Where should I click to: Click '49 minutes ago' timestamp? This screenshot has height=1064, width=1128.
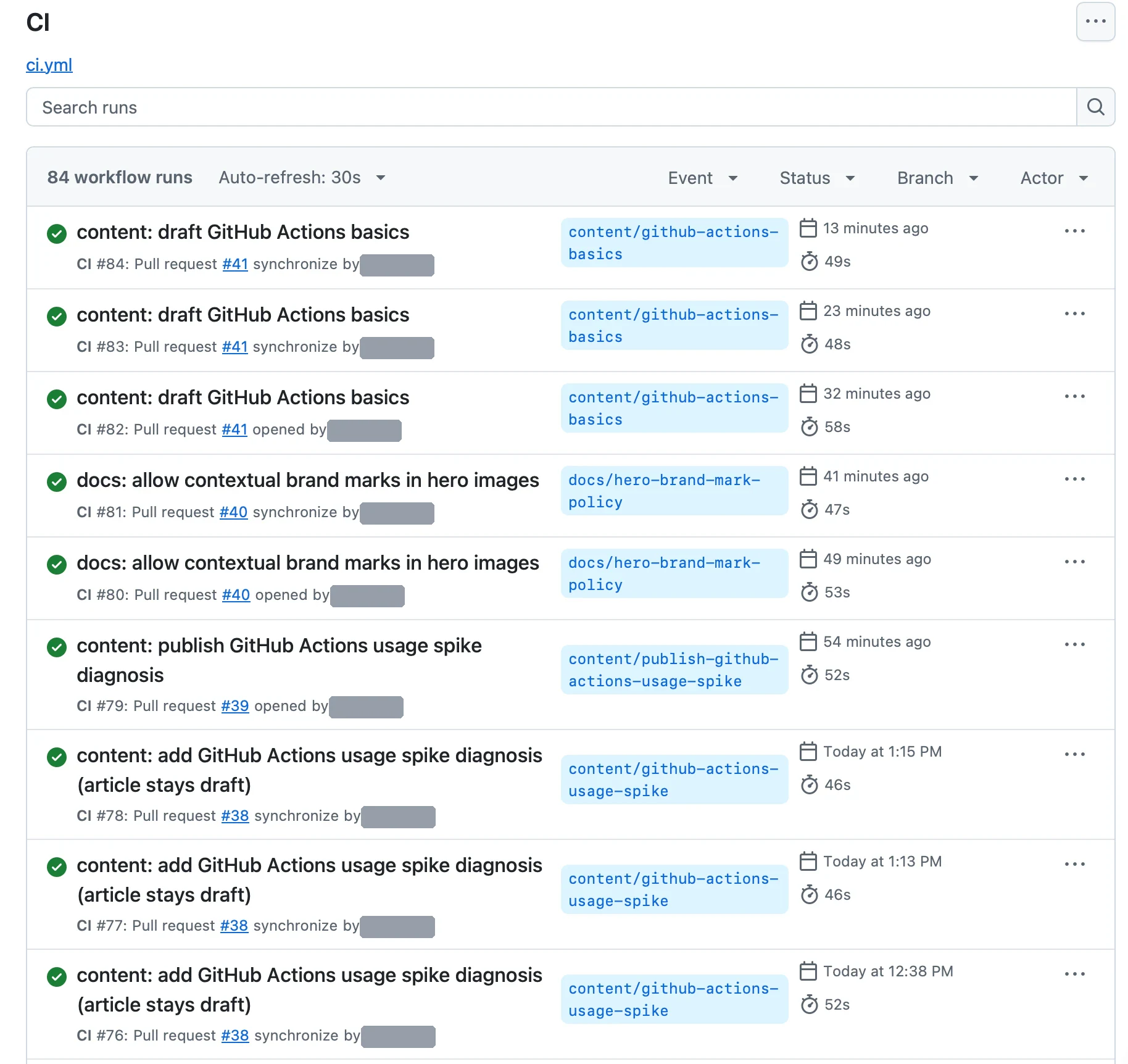click(x=877, y=559)
